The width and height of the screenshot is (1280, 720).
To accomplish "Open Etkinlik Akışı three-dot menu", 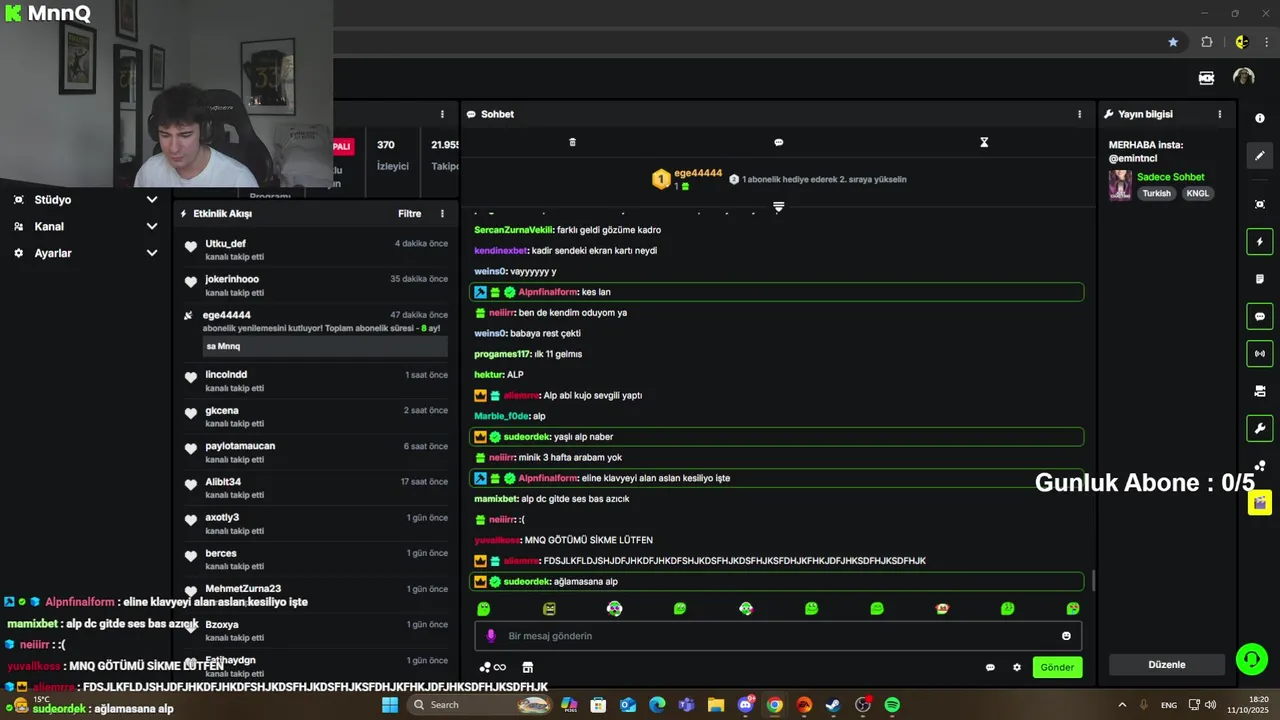I will [x=442, y=213].
